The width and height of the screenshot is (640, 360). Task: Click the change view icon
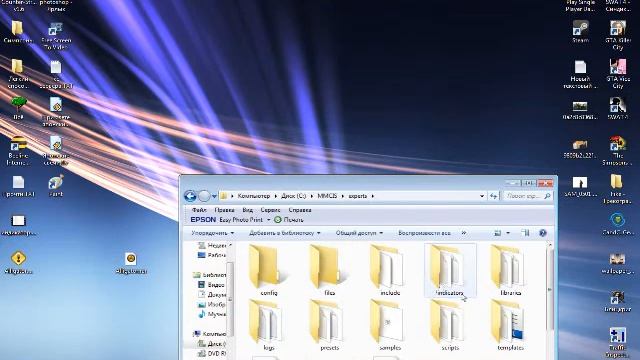(x=498, y=233)
